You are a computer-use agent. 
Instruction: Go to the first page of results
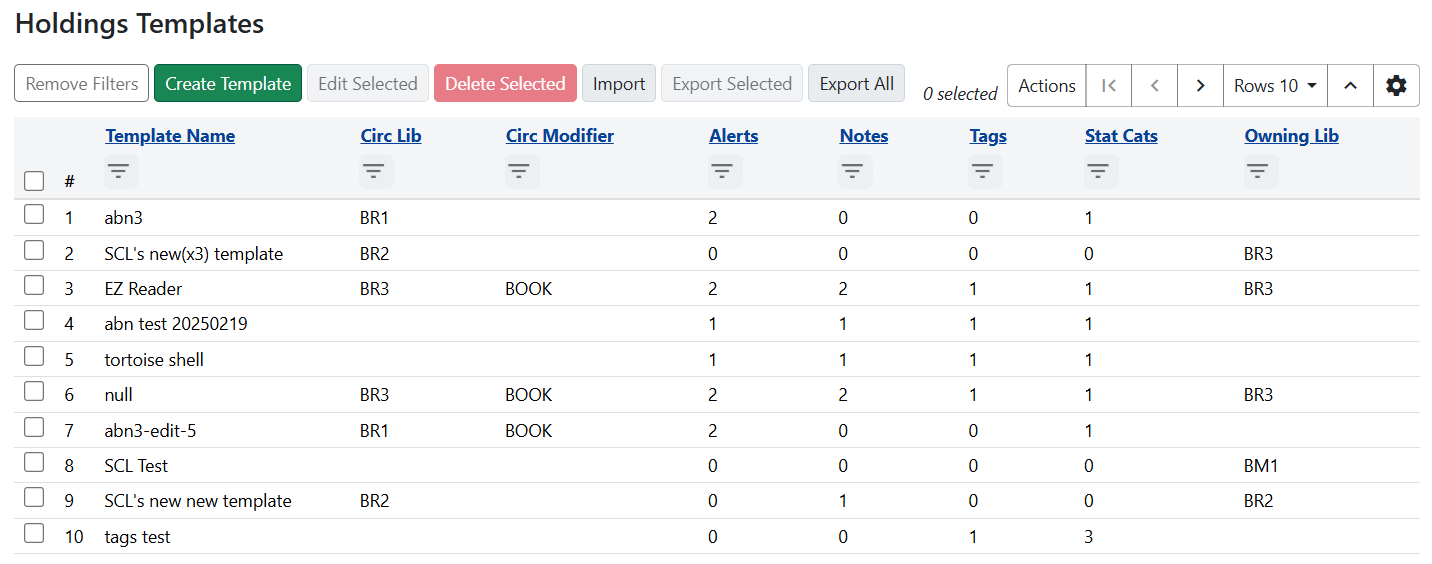(1108, 86)
